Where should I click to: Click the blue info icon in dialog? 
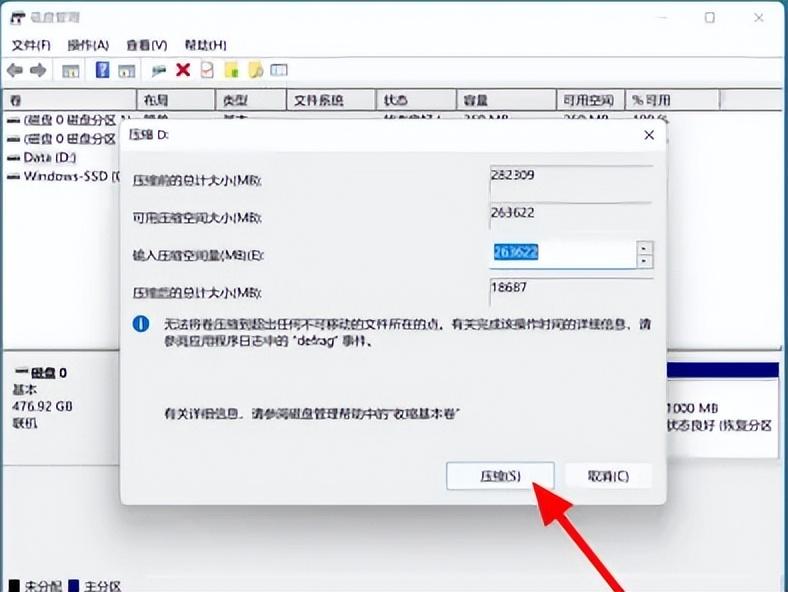tap(142, 324)
